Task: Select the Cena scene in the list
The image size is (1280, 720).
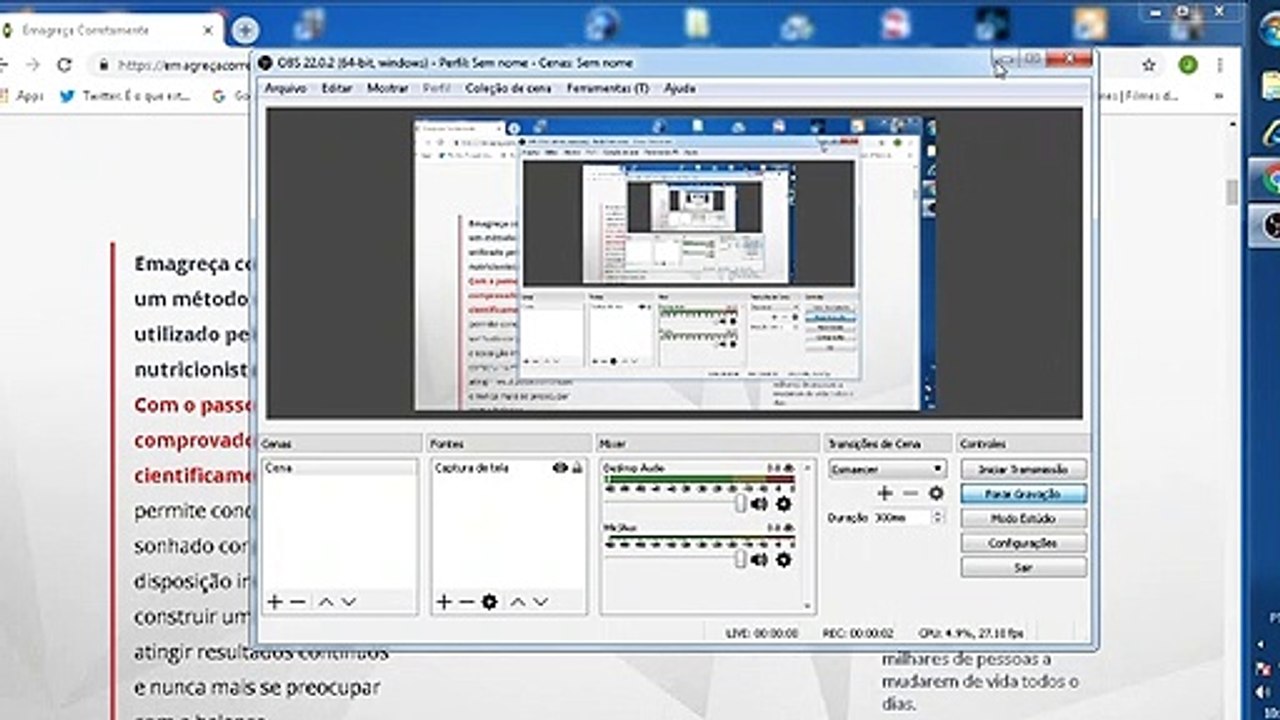Action: [339, 467]
